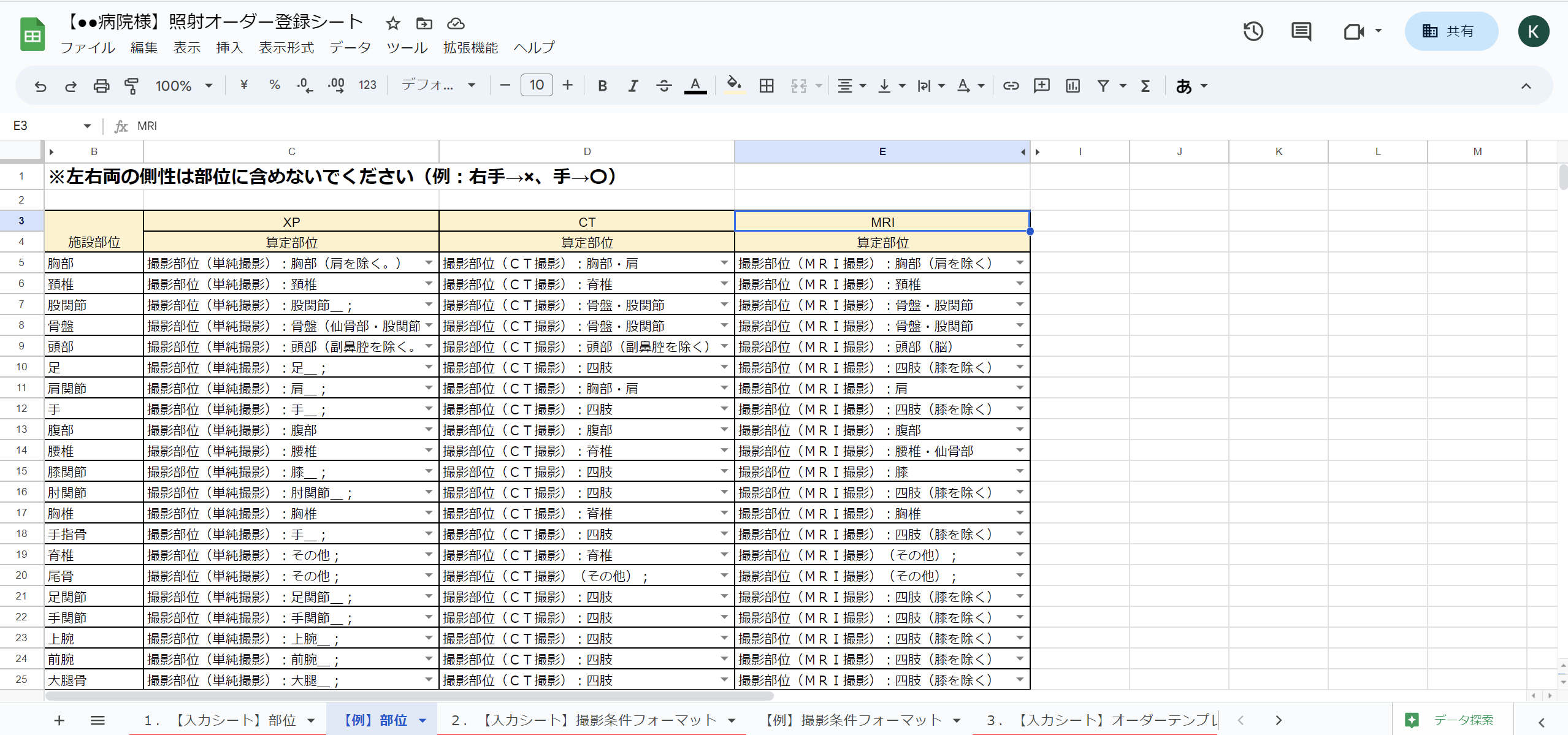
Task: Click the font size input field
Action: 536,86
